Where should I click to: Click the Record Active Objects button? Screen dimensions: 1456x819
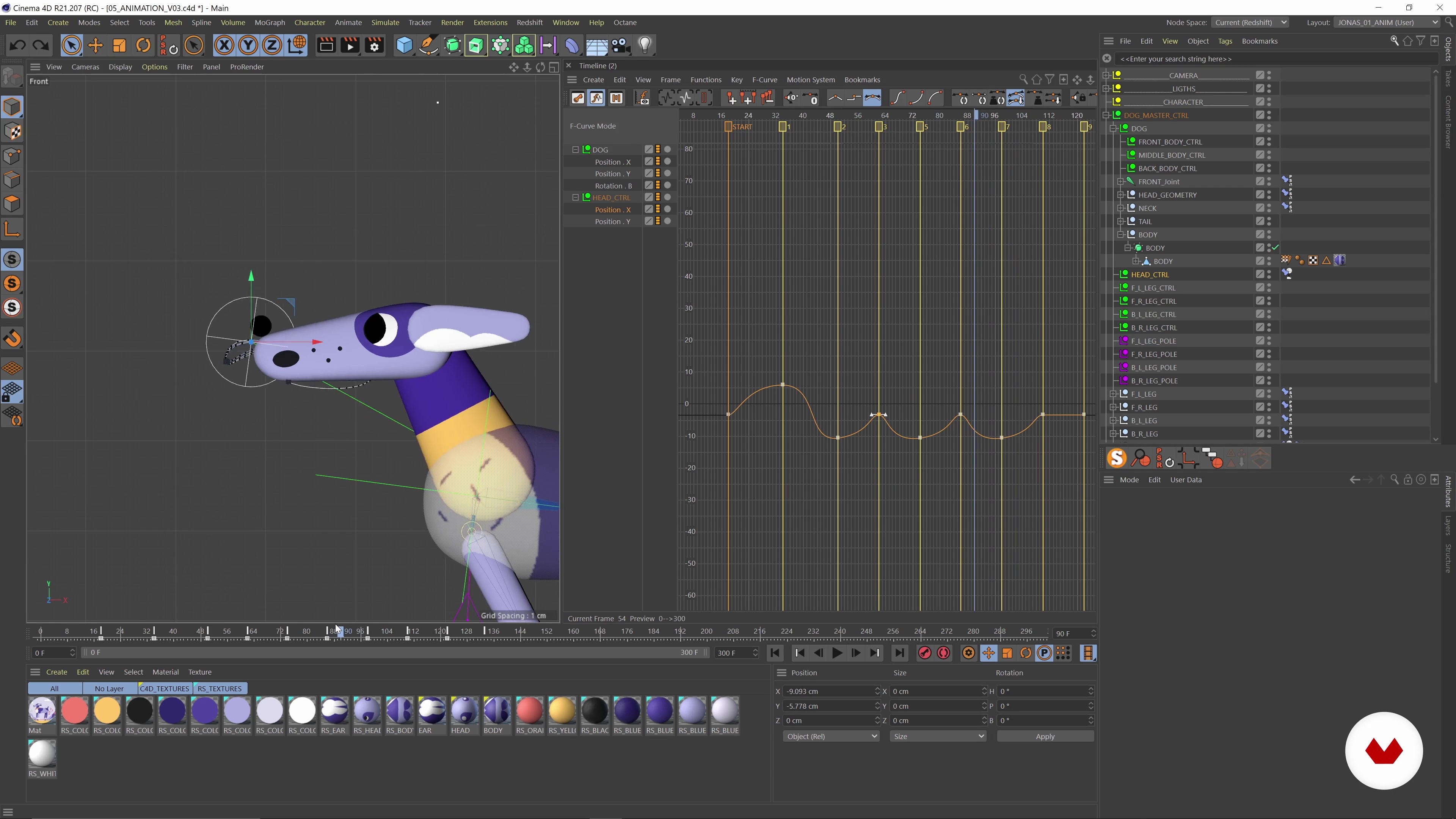[925, 653]
